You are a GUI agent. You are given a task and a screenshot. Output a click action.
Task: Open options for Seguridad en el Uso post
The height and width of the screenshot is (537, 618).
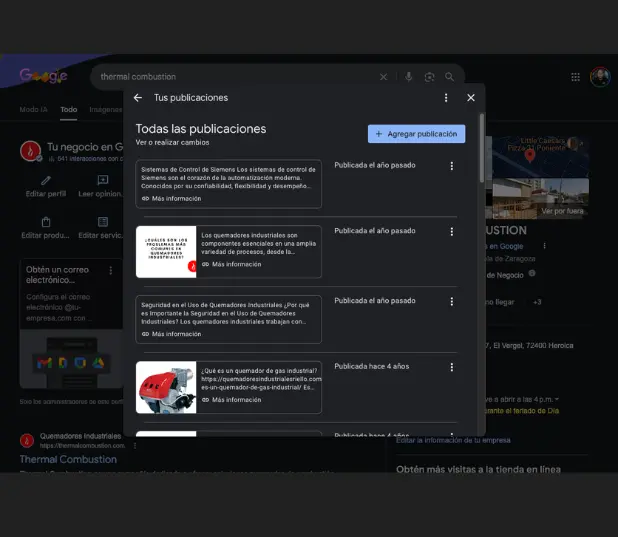(x=452, y=302)
